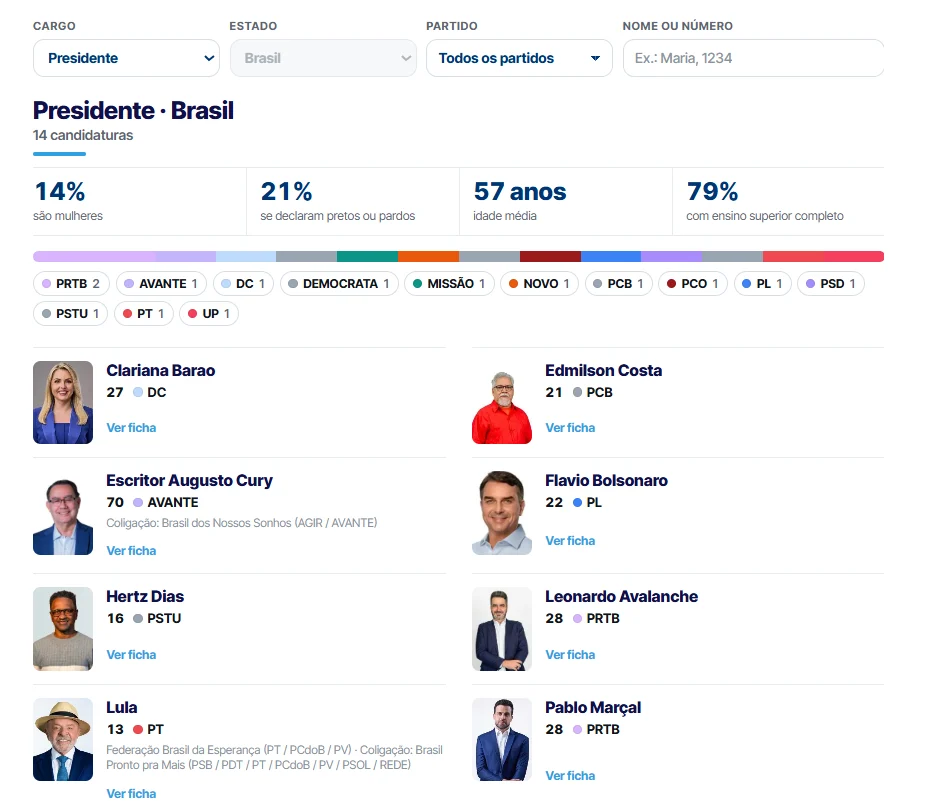Open Ver ficha for Pablo Marçal
The height and width of the screenshot is (807, 925).
point(570,776)
